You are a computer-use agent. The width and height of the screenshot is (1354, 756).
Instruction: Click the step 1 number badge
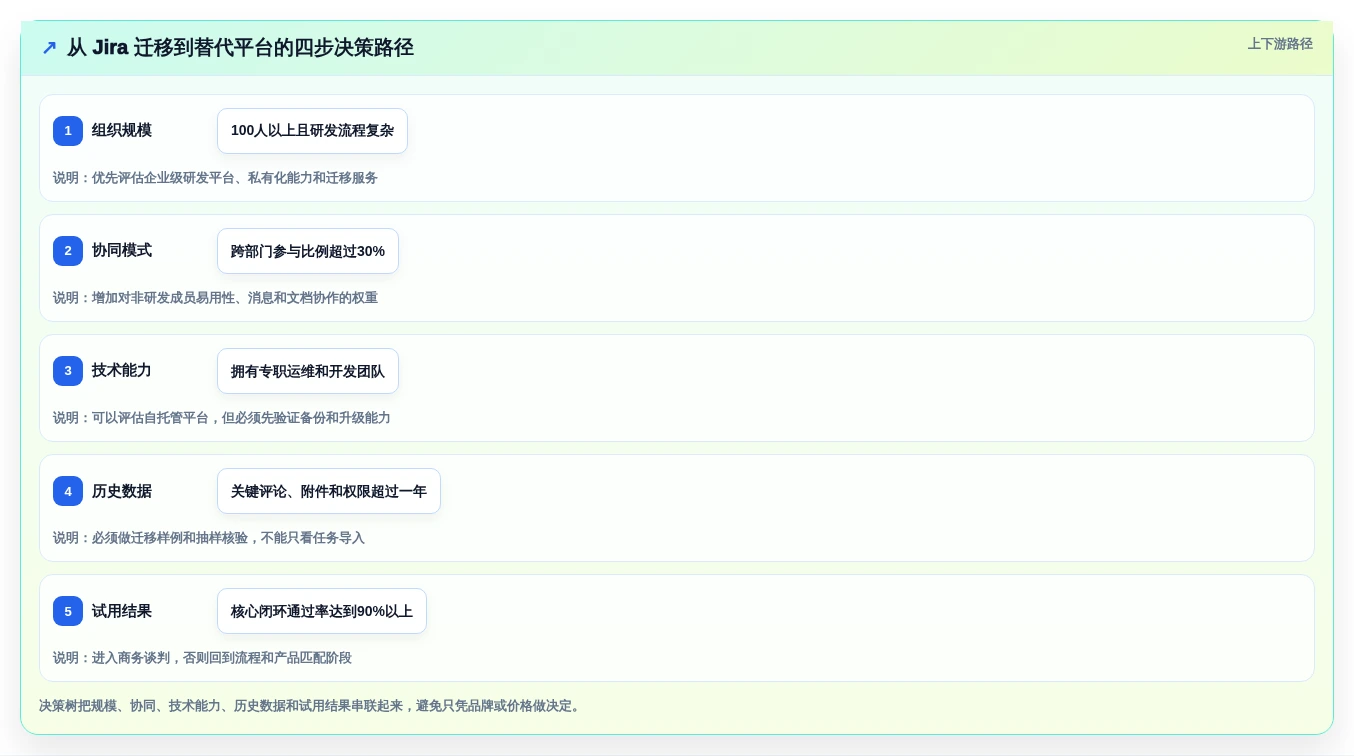(68, 131)
